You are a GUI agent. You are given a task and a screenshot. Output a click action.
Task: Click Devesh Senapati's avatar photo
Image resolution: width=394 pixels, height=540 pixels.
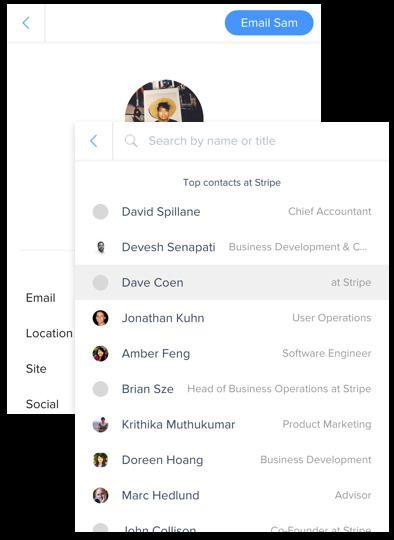click(101, 247)
